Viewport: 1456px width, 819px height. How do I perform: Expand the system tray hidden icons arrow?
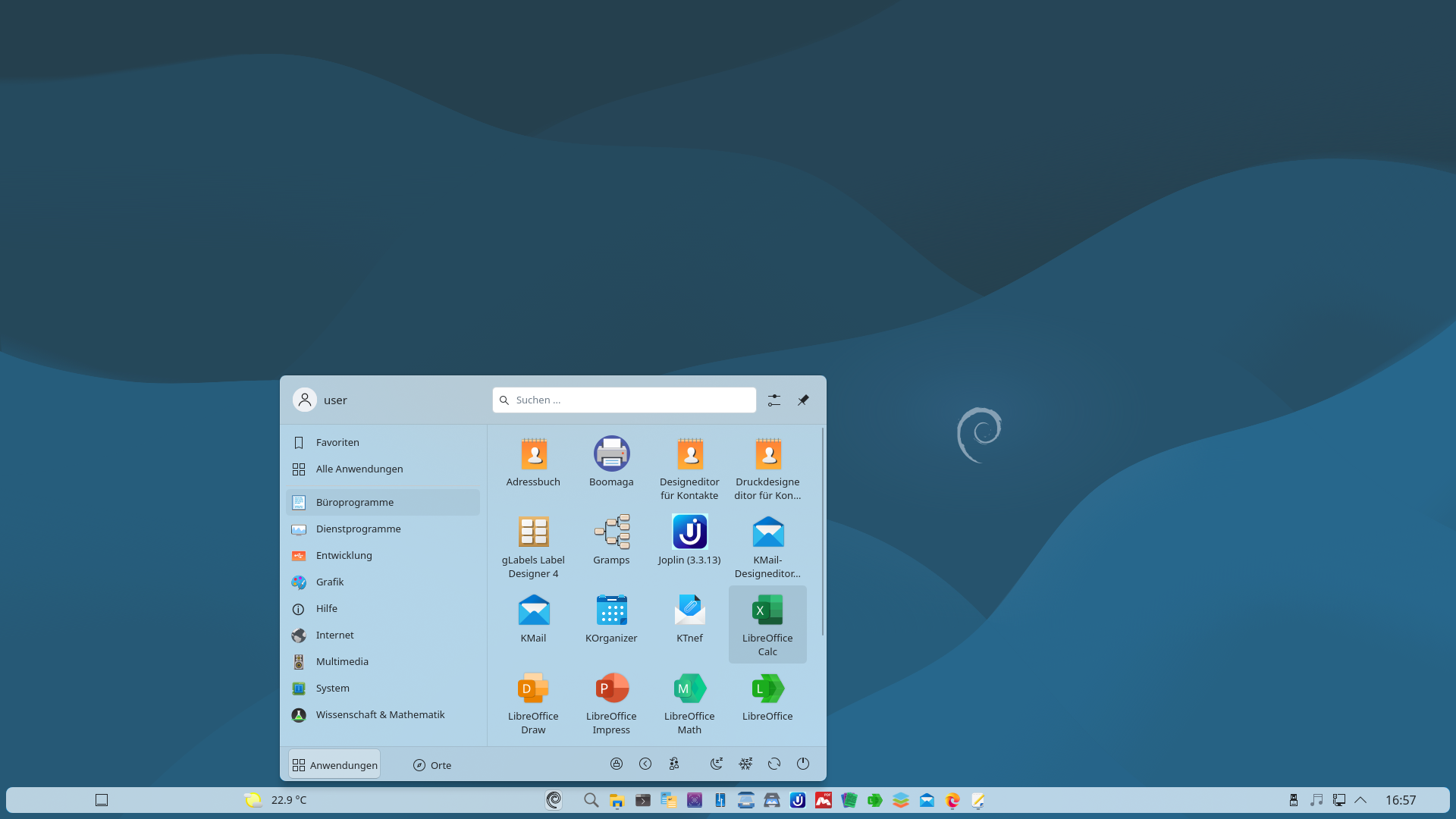pyautogui.click(x=1360, y=799)
